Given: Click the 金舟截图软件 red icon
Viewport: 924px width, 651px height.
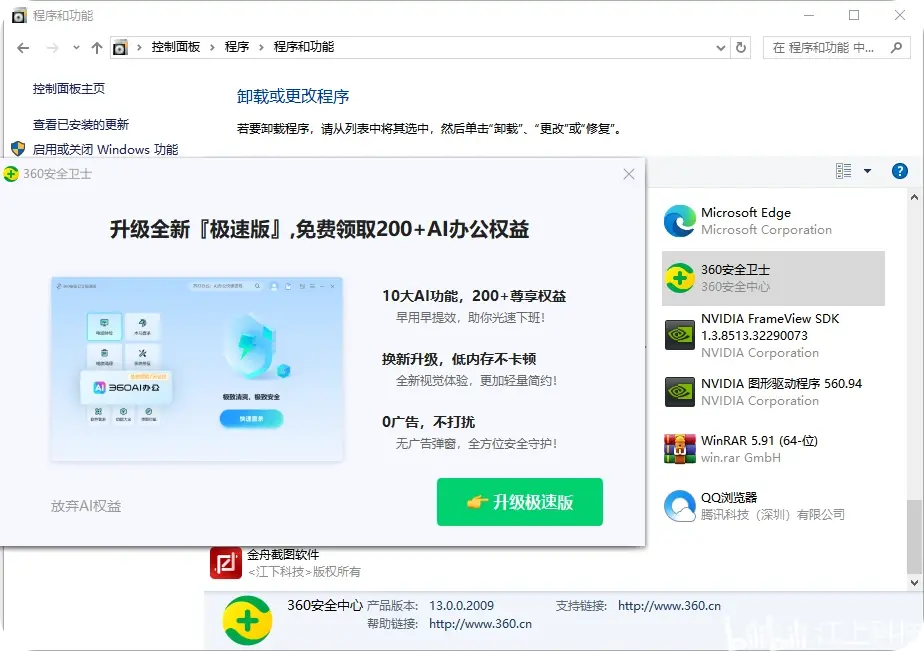Looking at the screenshot, I should pyautogui.click(x=226, y=563).
